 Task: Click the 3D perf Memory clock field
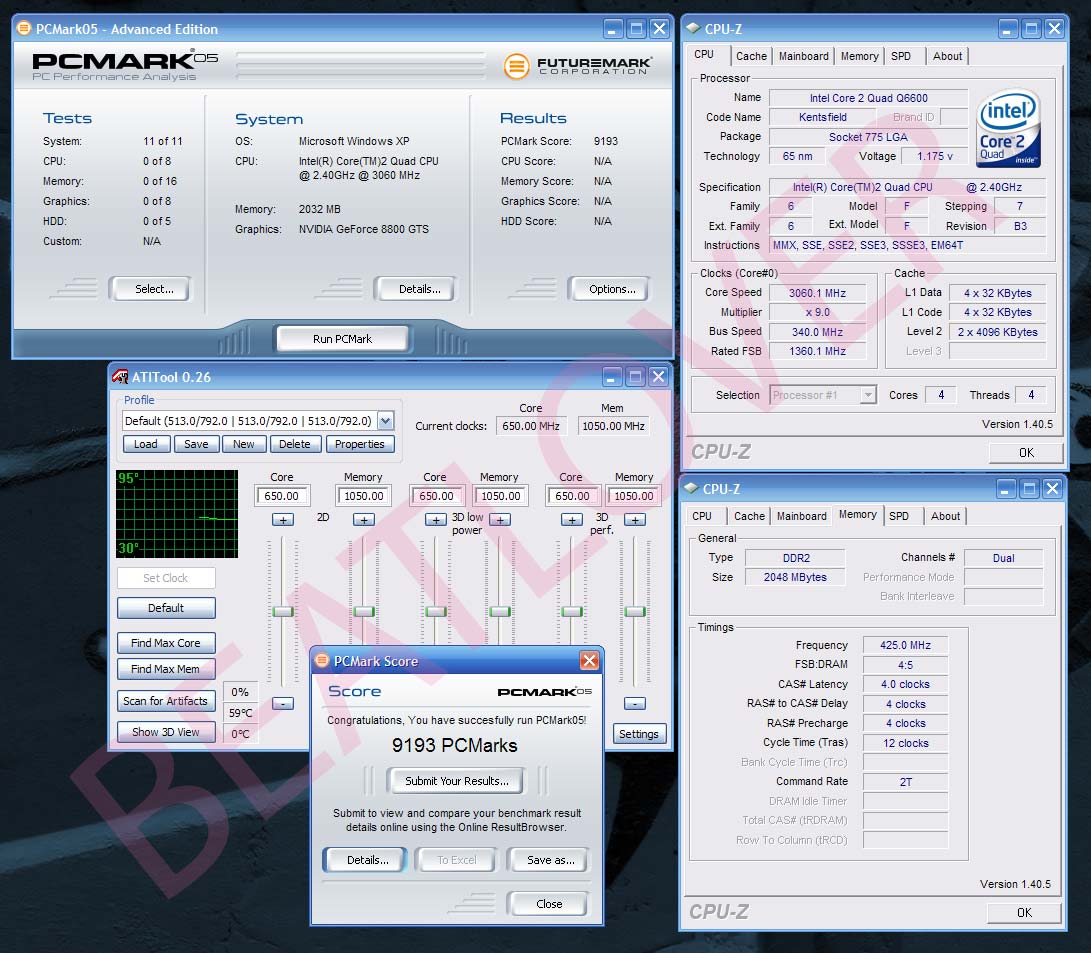coord(634,496)
